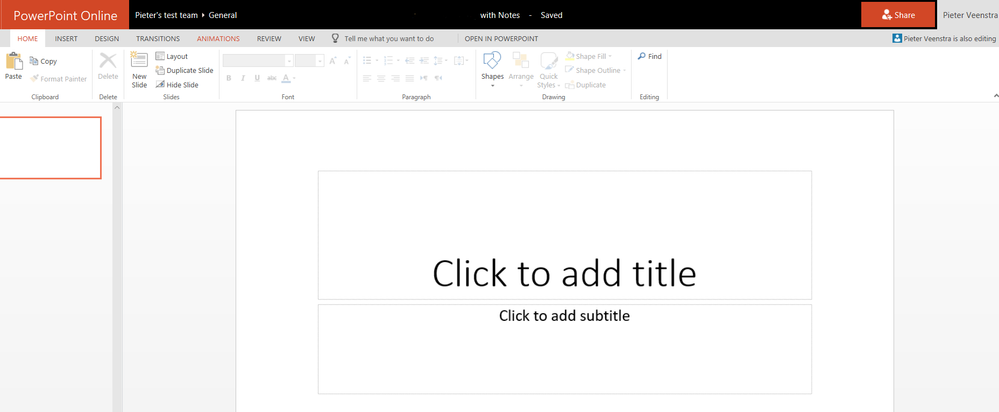This screenshot has height=412, width=999.
Task: Open the Arrange menu
Action: 521,69
